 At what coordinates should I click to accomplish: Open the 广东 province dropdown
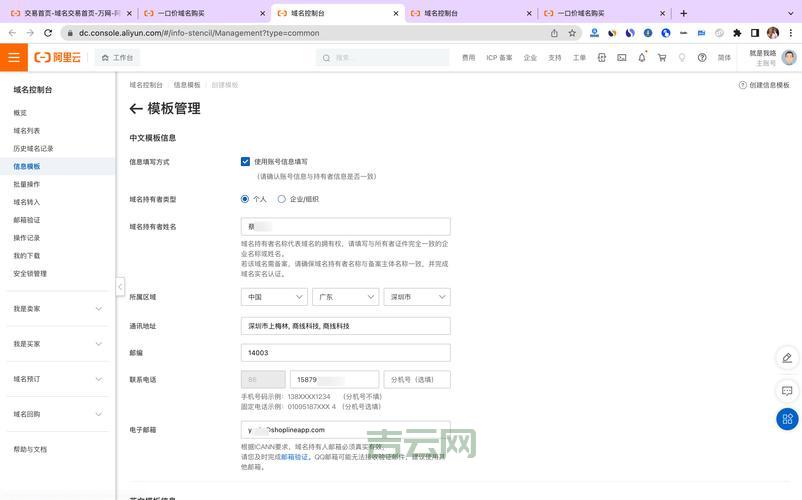pos(345,297)
